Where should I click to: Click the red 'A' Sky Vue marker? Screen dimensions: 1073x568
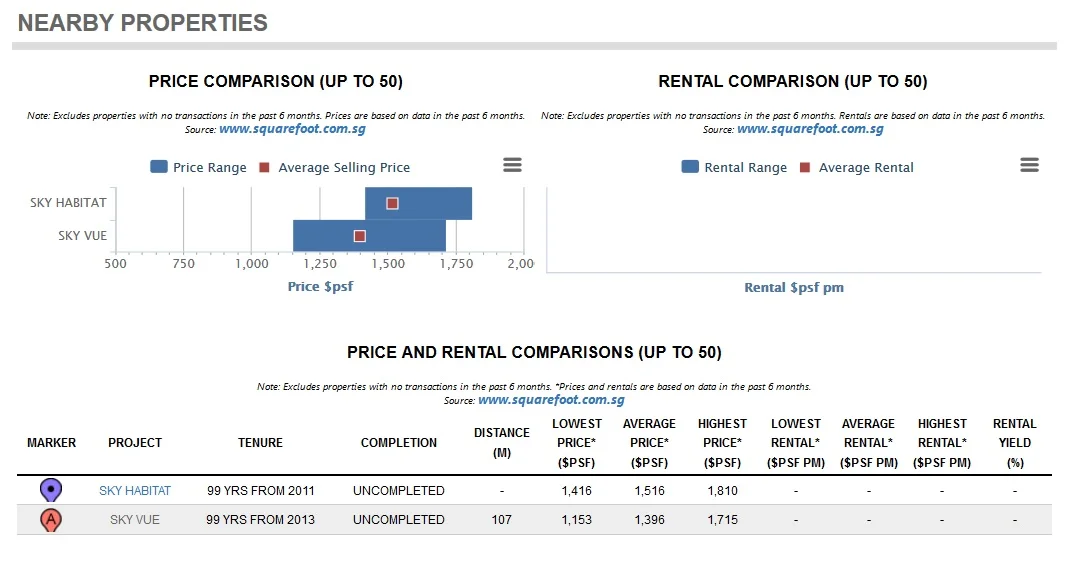point(51,519)
